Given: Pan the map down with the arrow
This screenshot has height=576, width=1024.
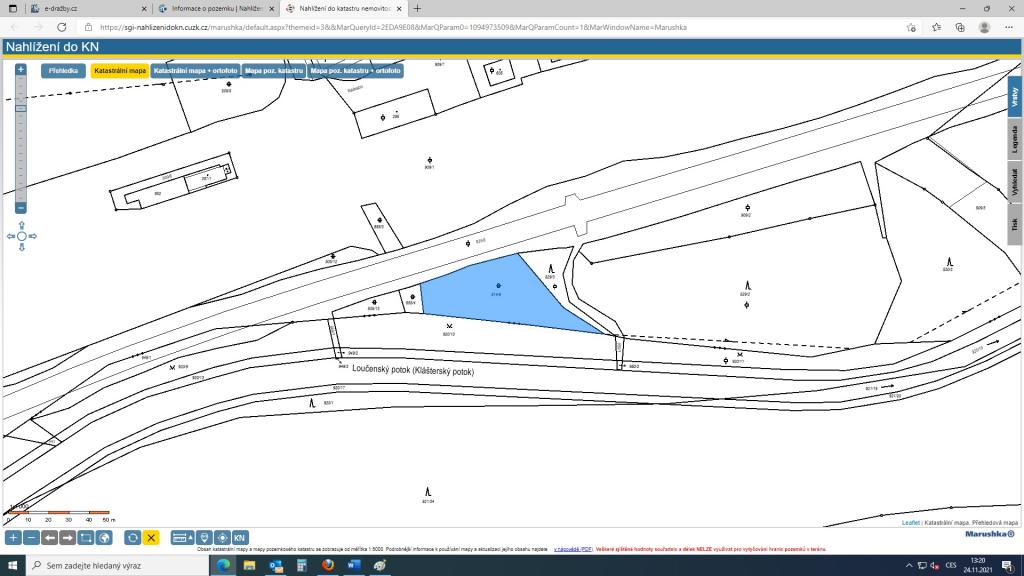Looking at the screenshot, I should [x=22, y=247].
